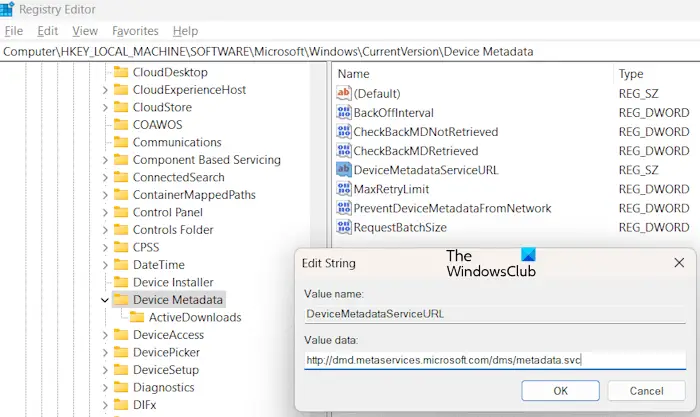Click the PreventDeviceMetadataFromNetwork value name
This screenshot has width=700, height=417.
[x=453, y=208]
